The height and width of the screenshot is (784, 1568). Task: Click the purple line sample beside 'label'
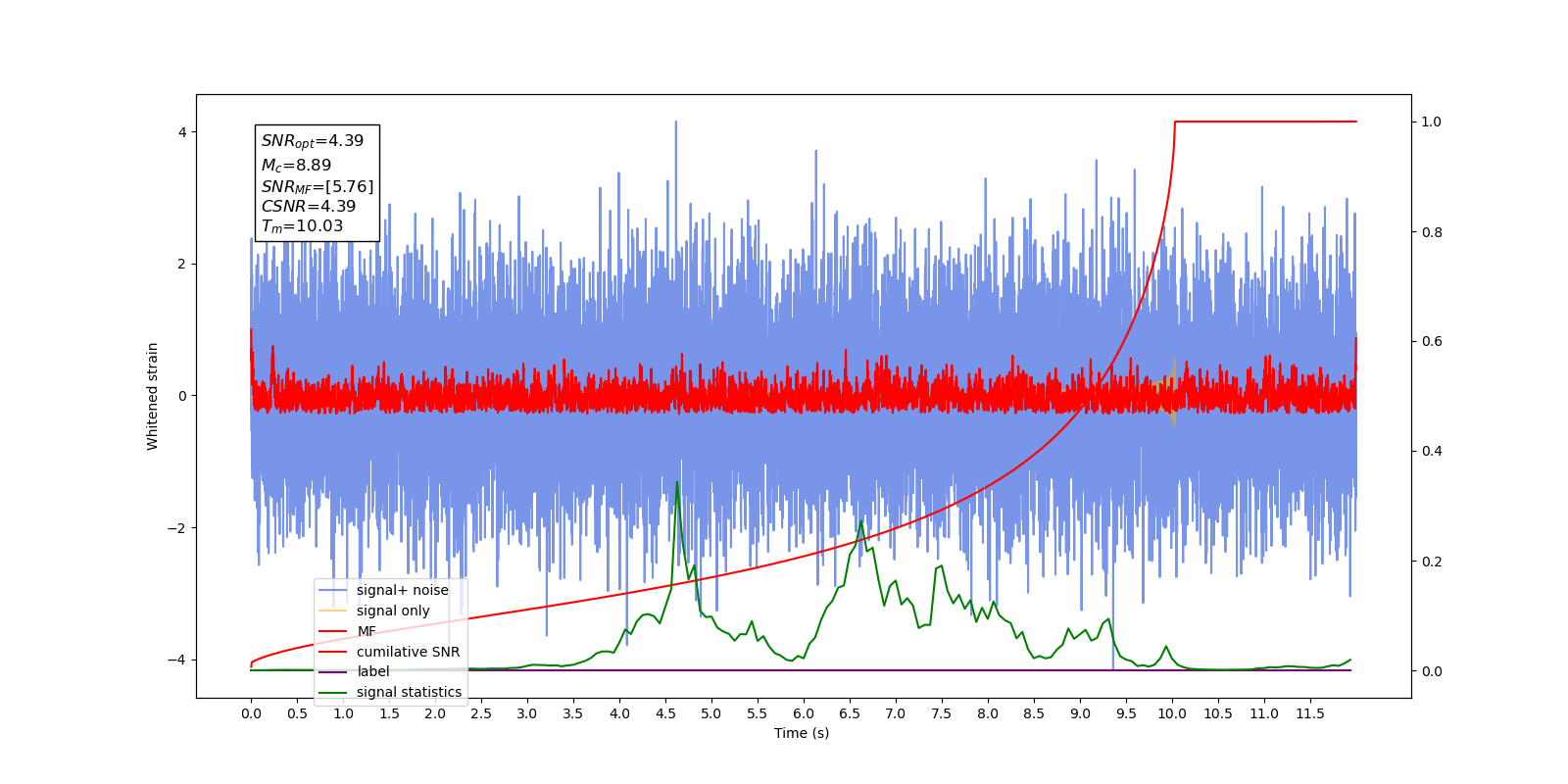pos(333,671)
